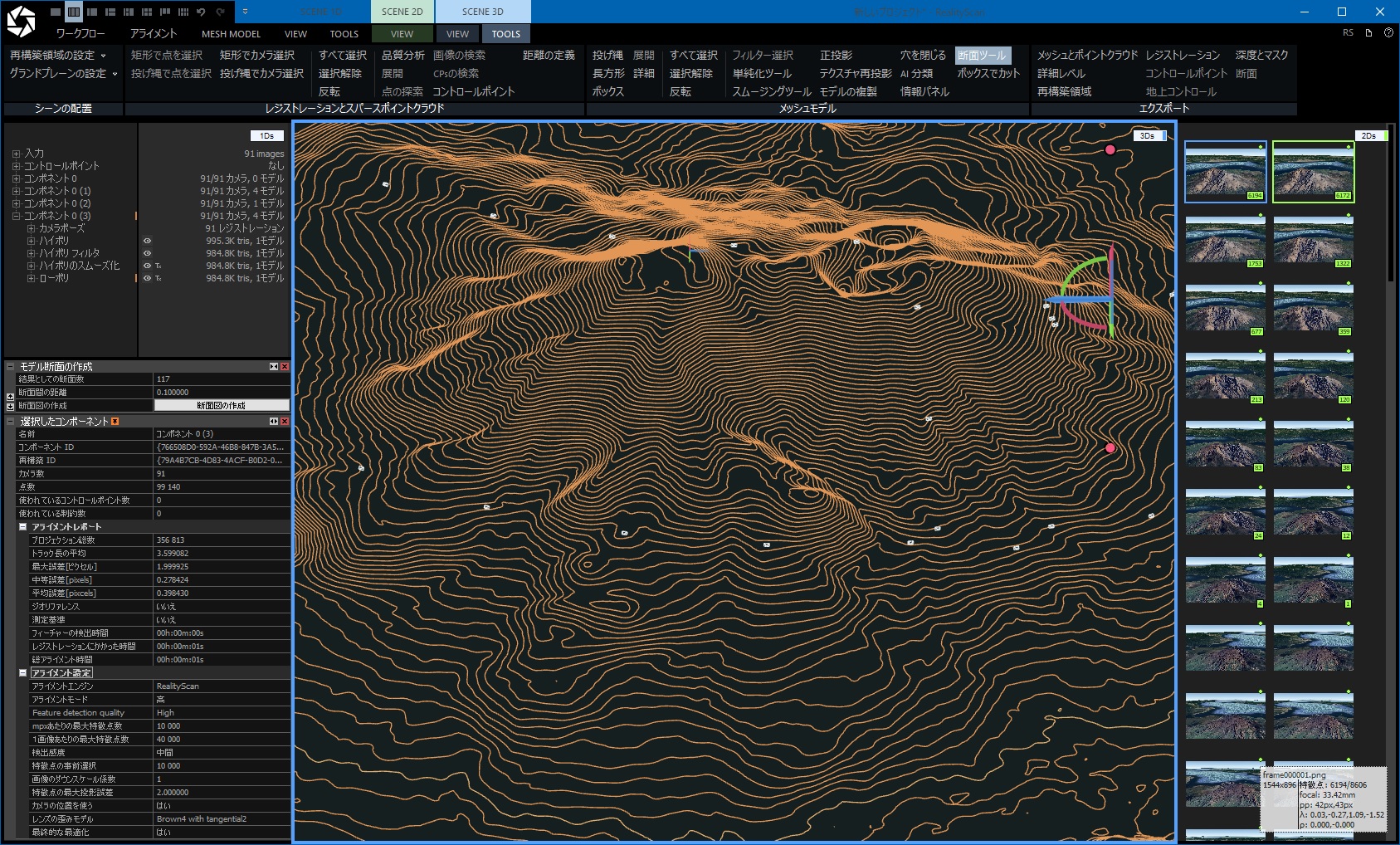Click 穴を閉じる in mesh tools
This screenshot has height=845, width=1400.
coord(922,55)
